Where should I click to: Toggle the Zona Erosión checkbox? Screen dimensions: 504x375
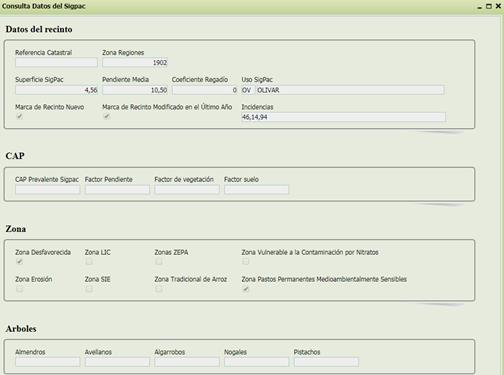19,289
